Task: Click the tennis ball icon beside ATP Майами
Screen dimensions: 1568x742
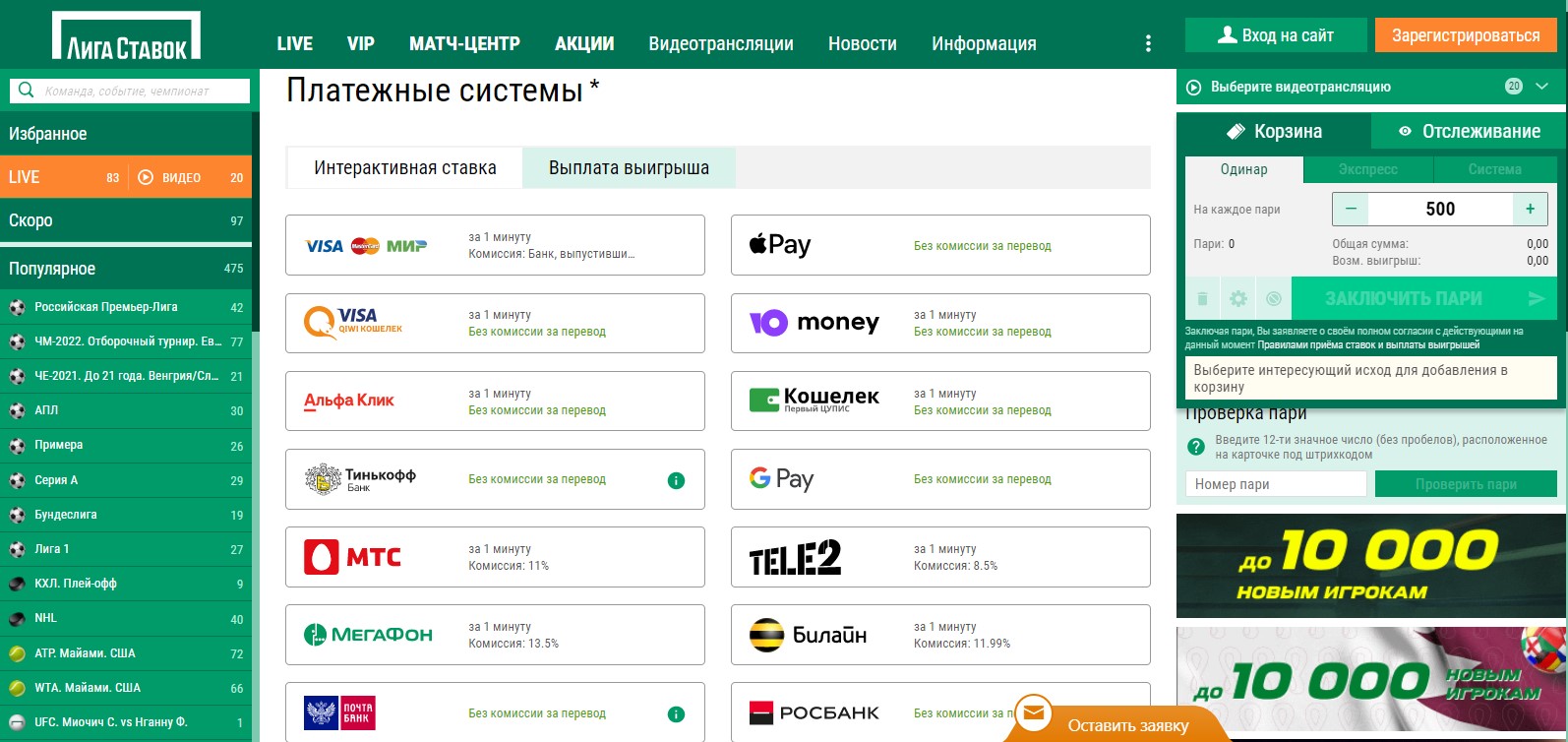Action: point(17,653)
